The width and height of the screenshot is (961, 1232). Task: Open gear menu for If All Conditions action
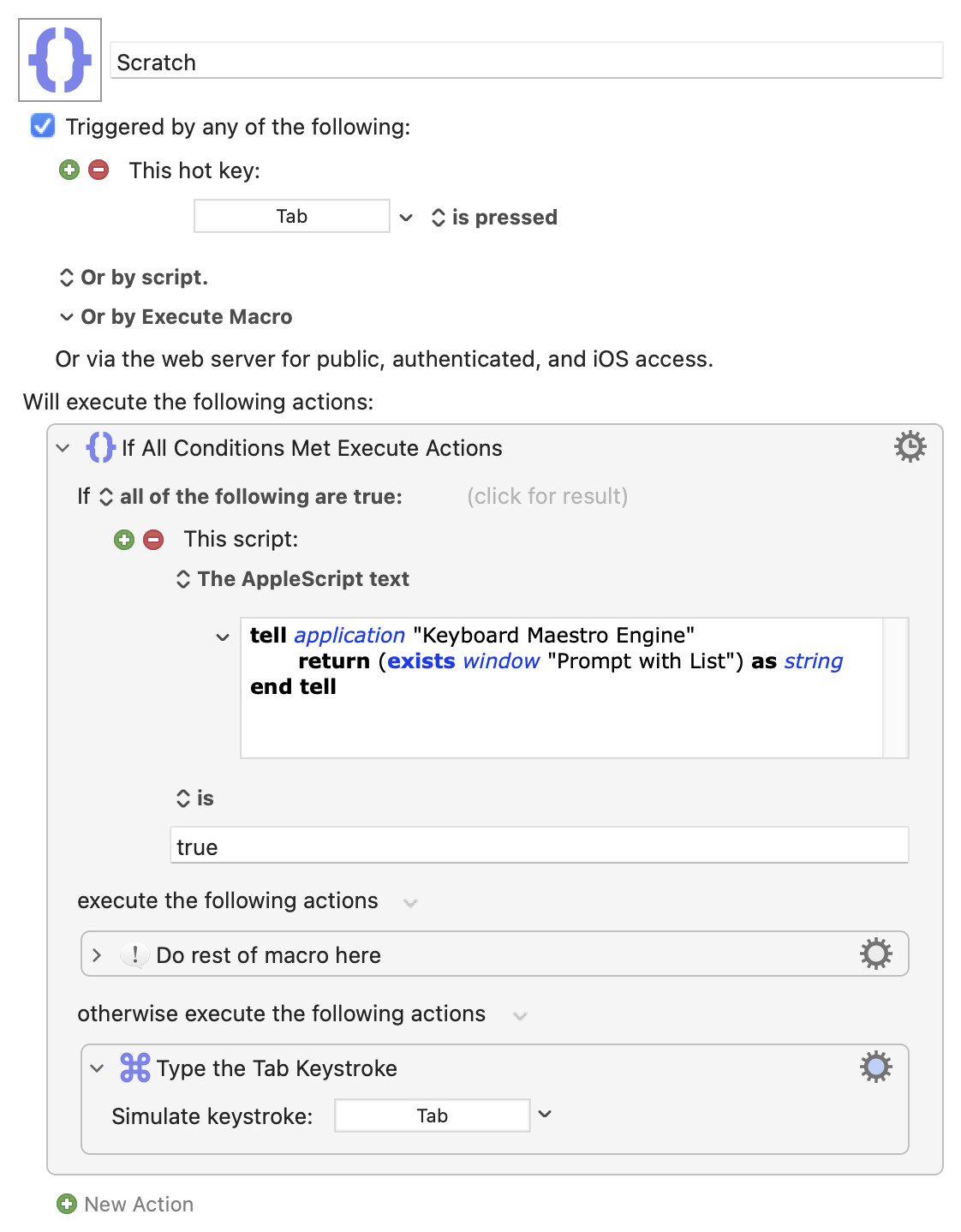pos(910,446)
